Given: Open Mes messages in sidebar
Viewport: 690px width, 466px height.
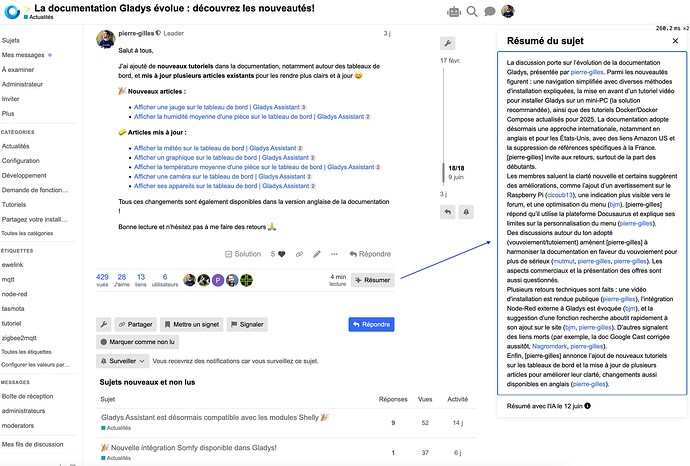Looking at the screenshot, I should pyautogui.click(x=25, y=54).
